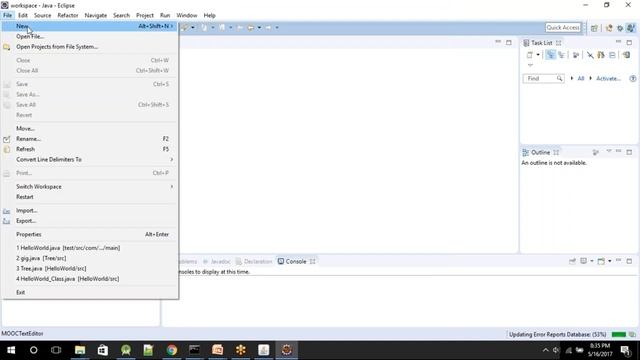Screen dimensions: 640x360
Task: Open the back navigation history dropdown
Action: coord(259,28)
